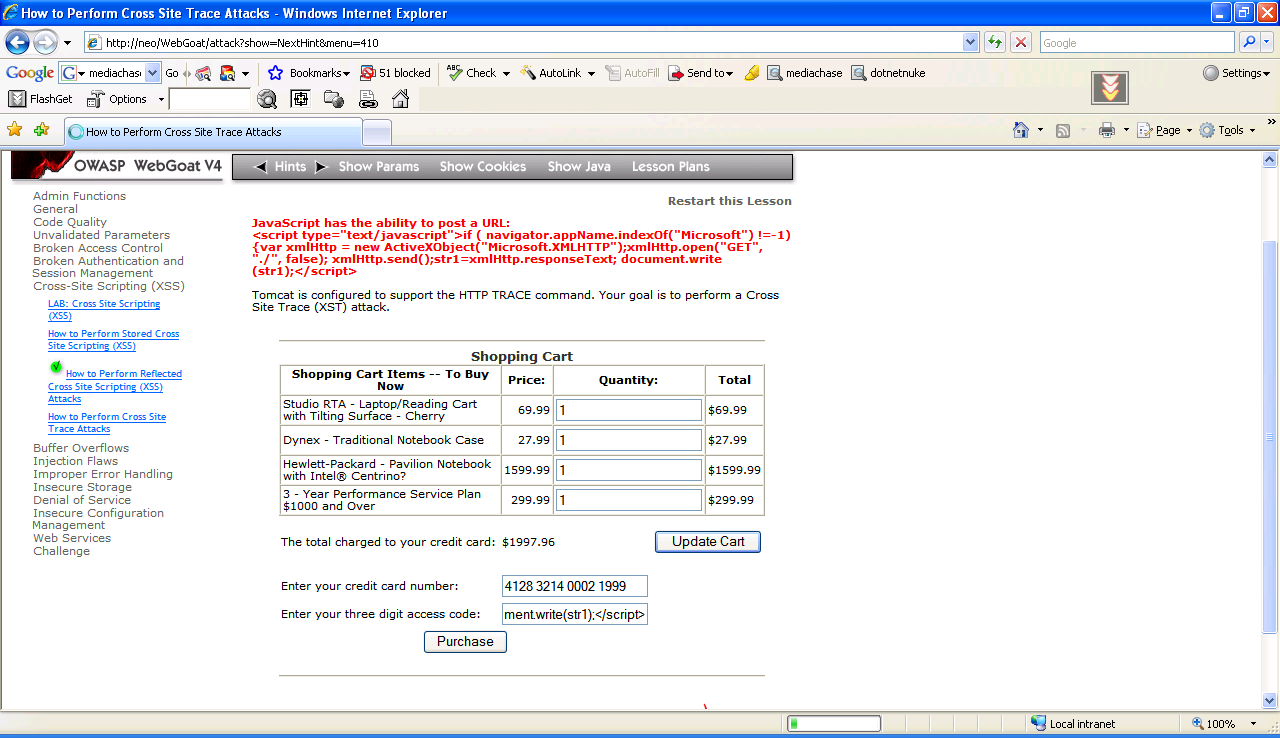Click the red X stop loading icon
The height and width of the screenshot is (738, 1280).
tap(1020, 43)
